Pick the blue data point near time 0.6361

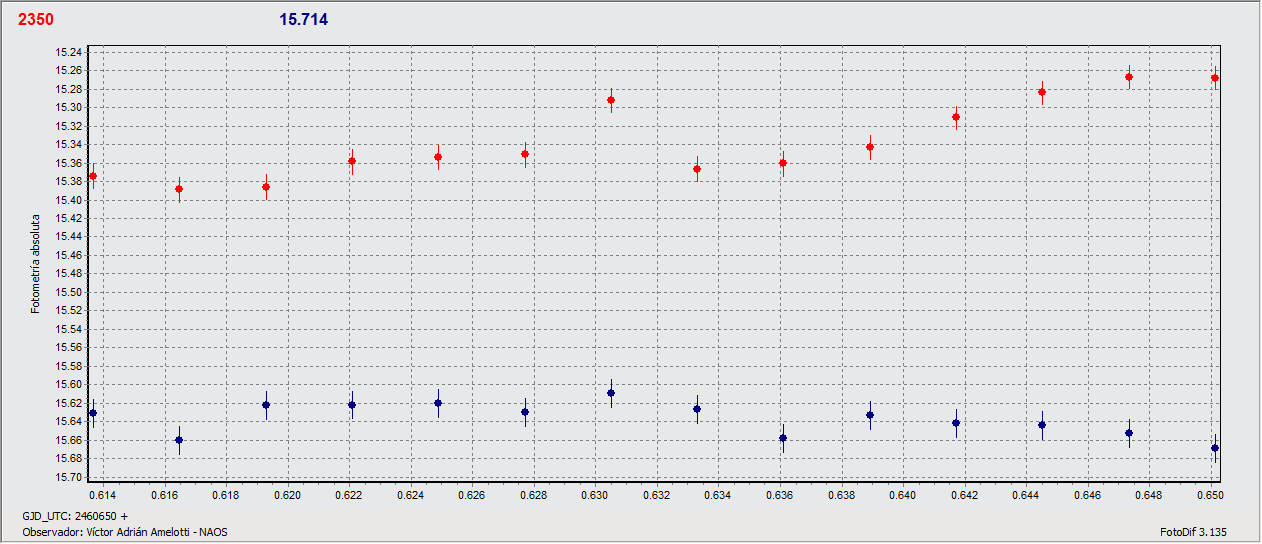[783, 438]
